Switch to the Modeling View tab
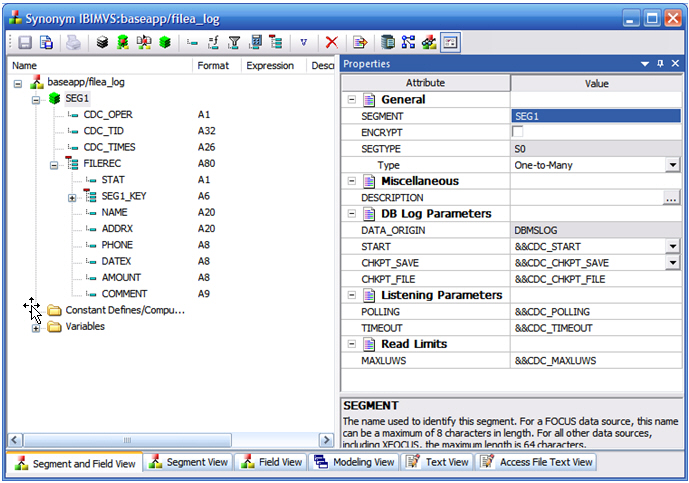The image size is (689, 483). (354, 462)
